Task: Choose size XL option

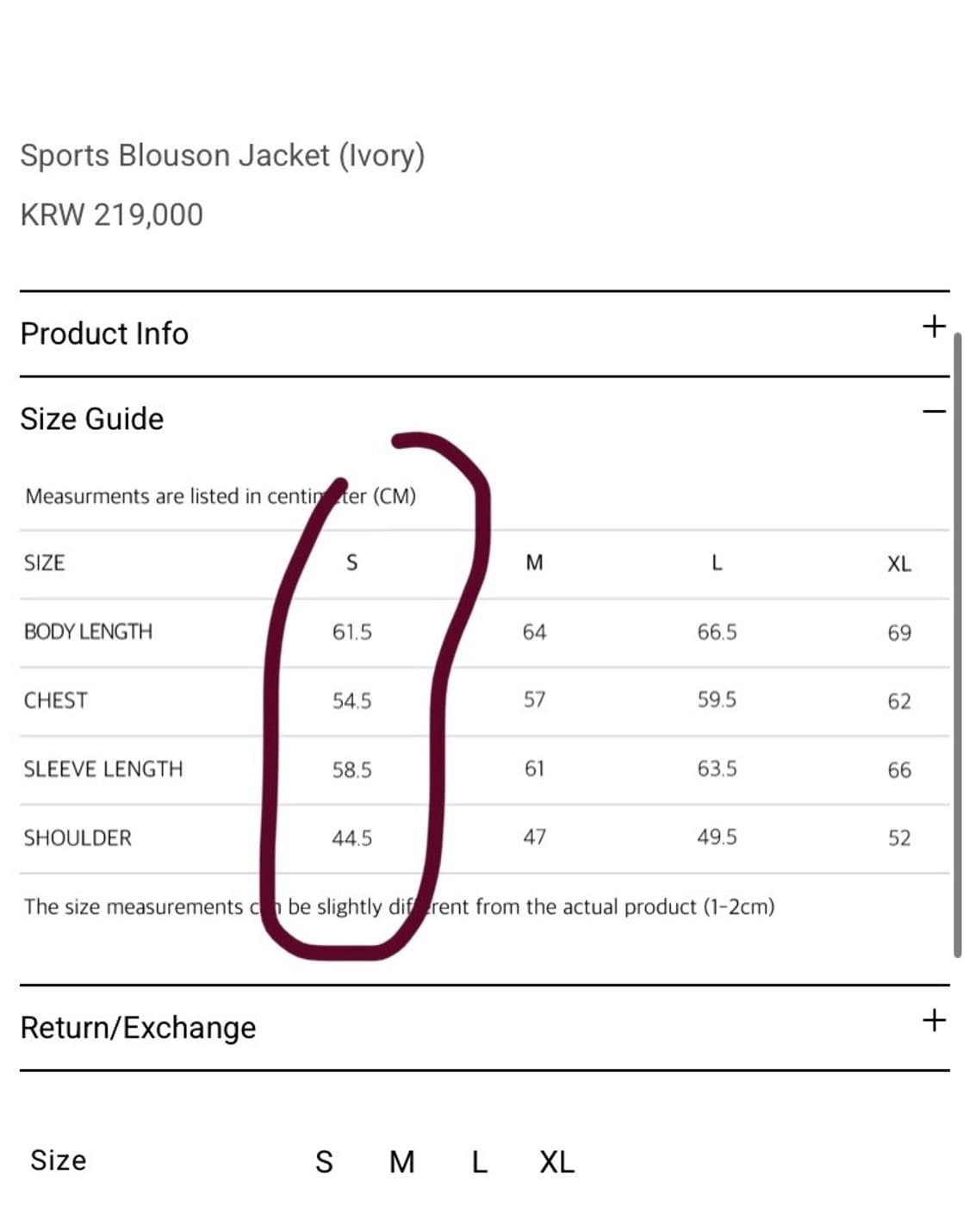Action: pos(556,1161)
